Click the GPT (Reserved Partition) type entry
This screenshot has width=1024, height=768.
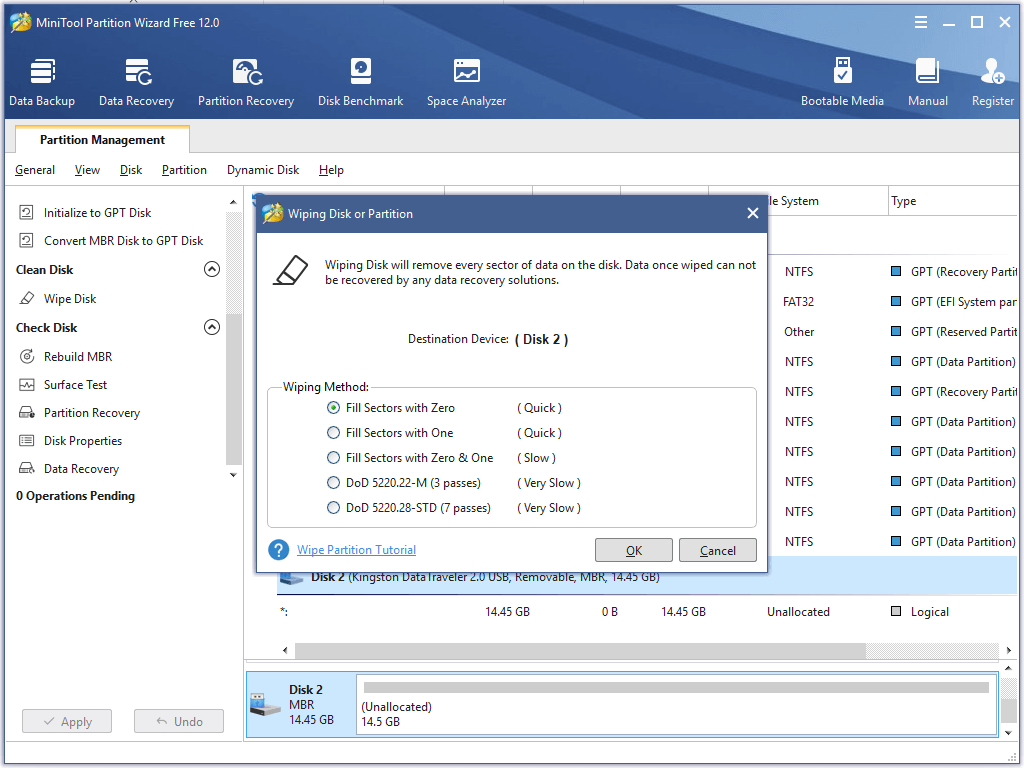(963, 332)
